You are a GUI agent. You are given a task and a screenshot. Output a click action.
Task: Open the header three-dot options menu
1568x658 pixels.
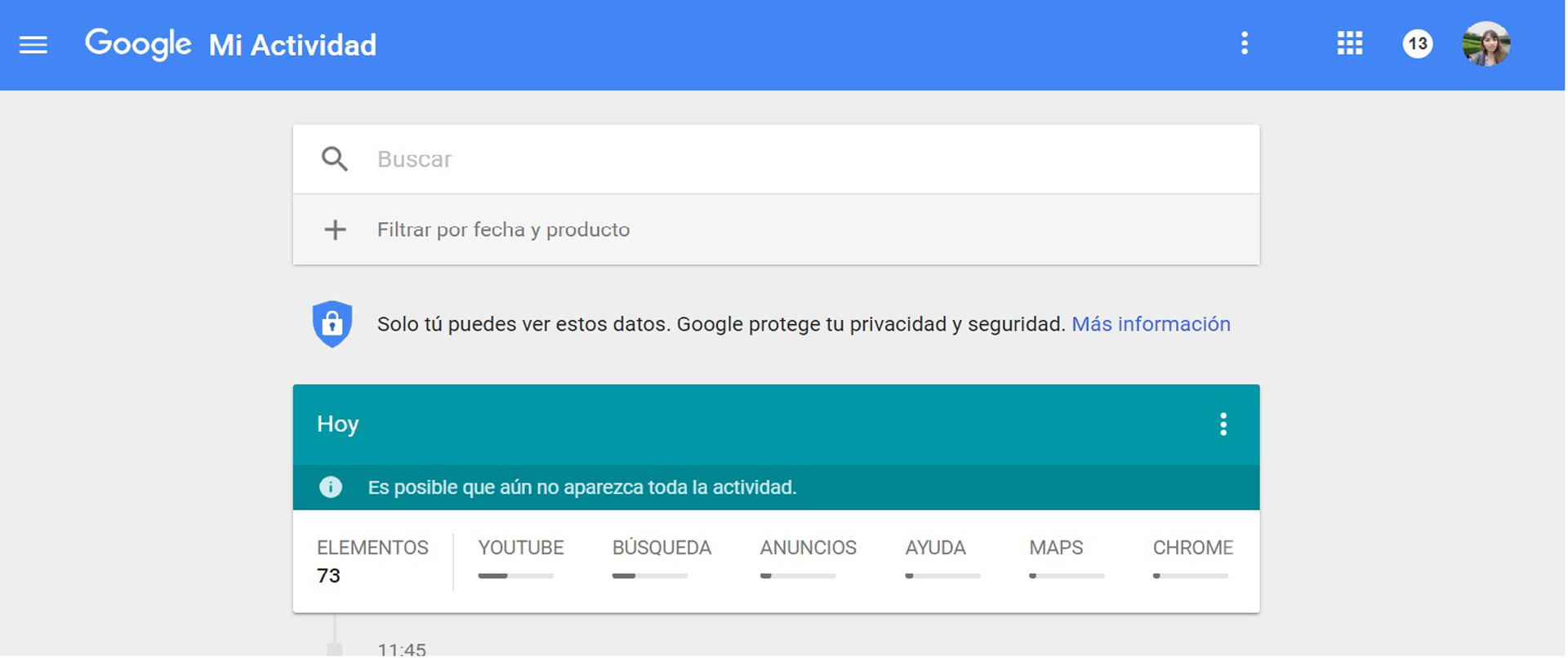coord(1245,43)
